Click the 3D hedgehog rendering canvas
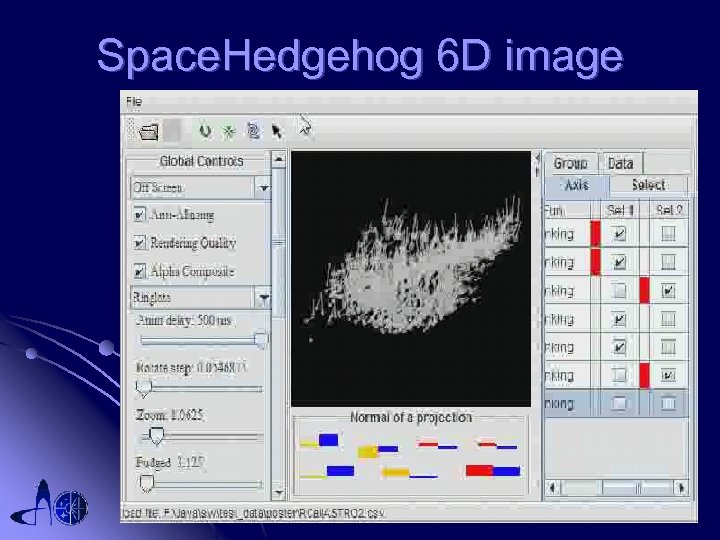This screenshot has height=540, width=720. click(x=411, y=279)
